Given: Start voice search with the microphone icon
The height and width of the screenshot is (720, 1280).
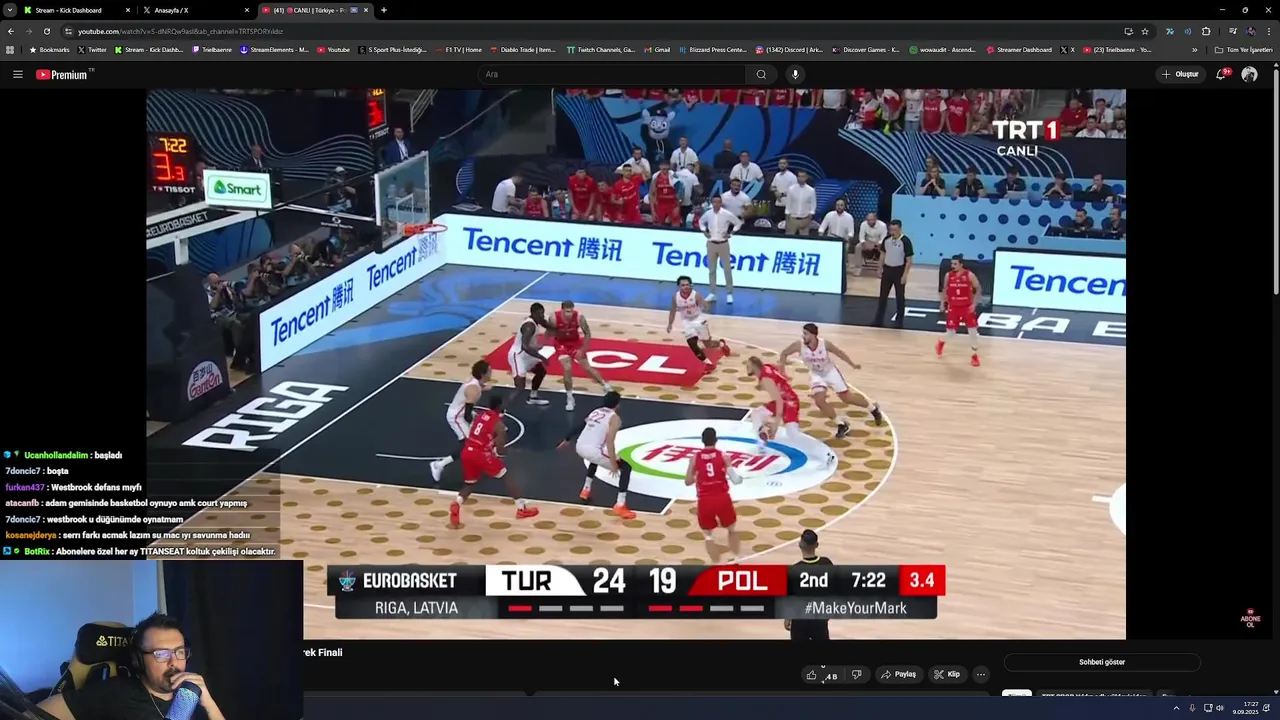Looking at the screenshot, I should [x=795, y=74].
